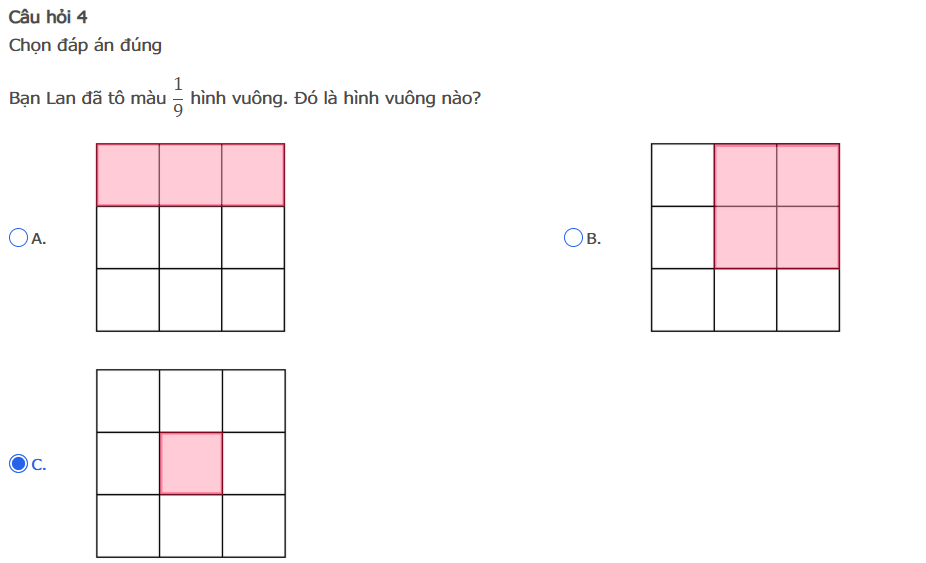Select the radio button for answer B
The image size is (926, 563).
573,238
